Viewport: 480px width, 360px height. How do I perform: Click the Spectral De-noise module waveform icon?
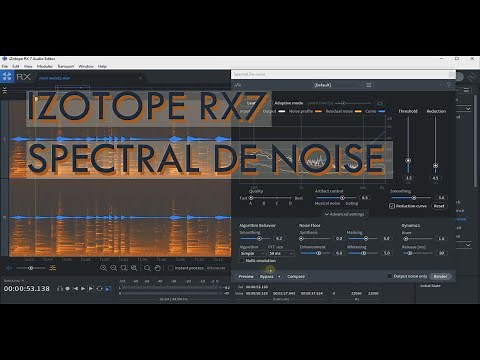click(x=238, y=85)
